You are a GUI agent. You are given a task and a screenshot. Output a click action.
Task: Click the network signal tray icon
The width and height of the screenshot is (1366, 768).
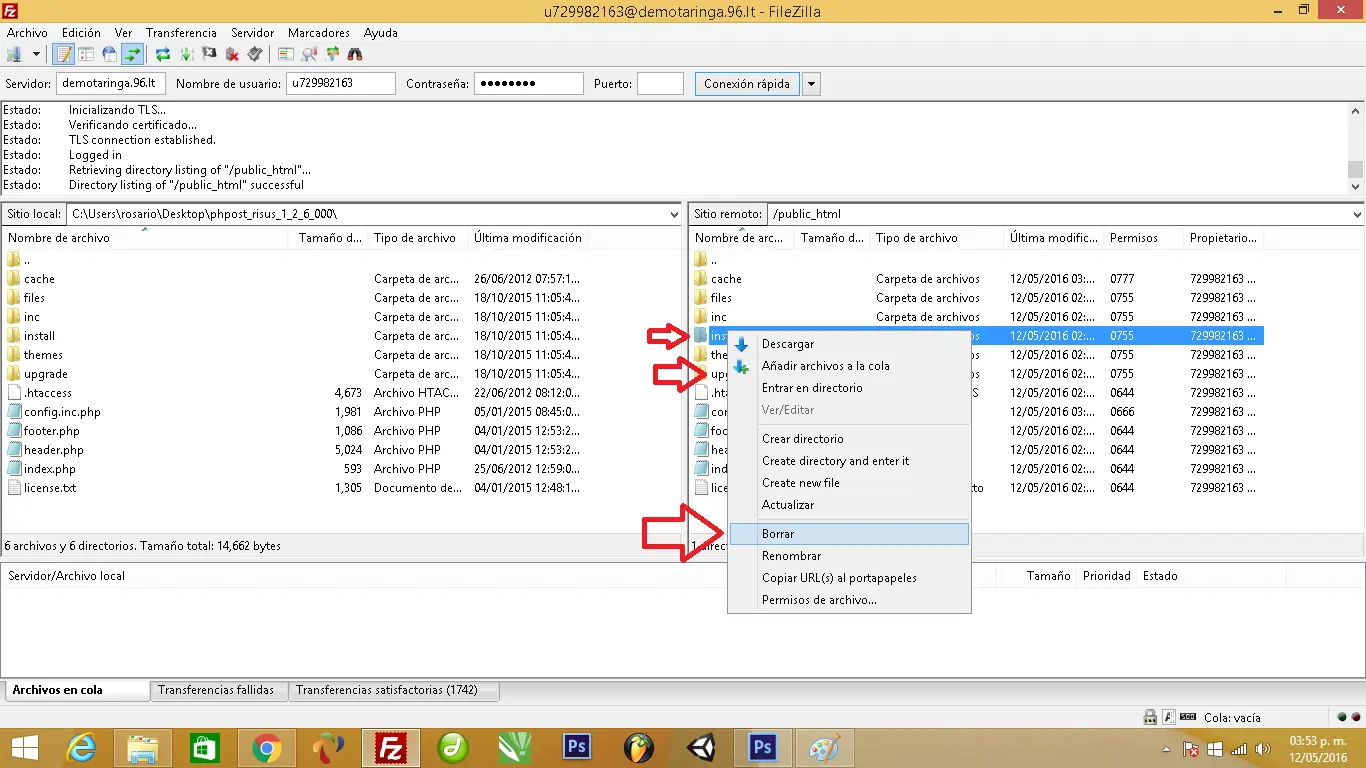pyautogui.click(x=1239, y=749)
